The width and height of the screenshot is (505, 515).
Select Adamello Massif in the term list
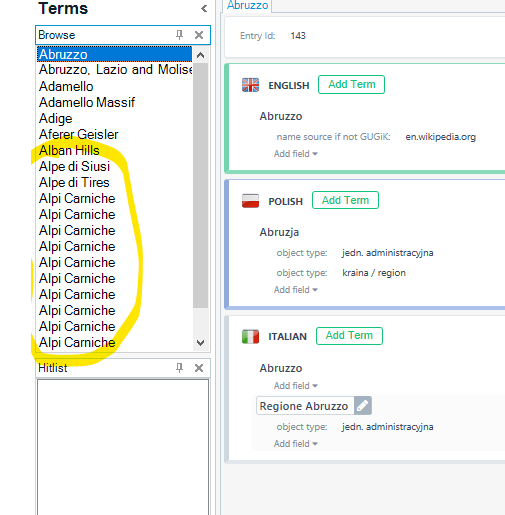click(87, 102)
